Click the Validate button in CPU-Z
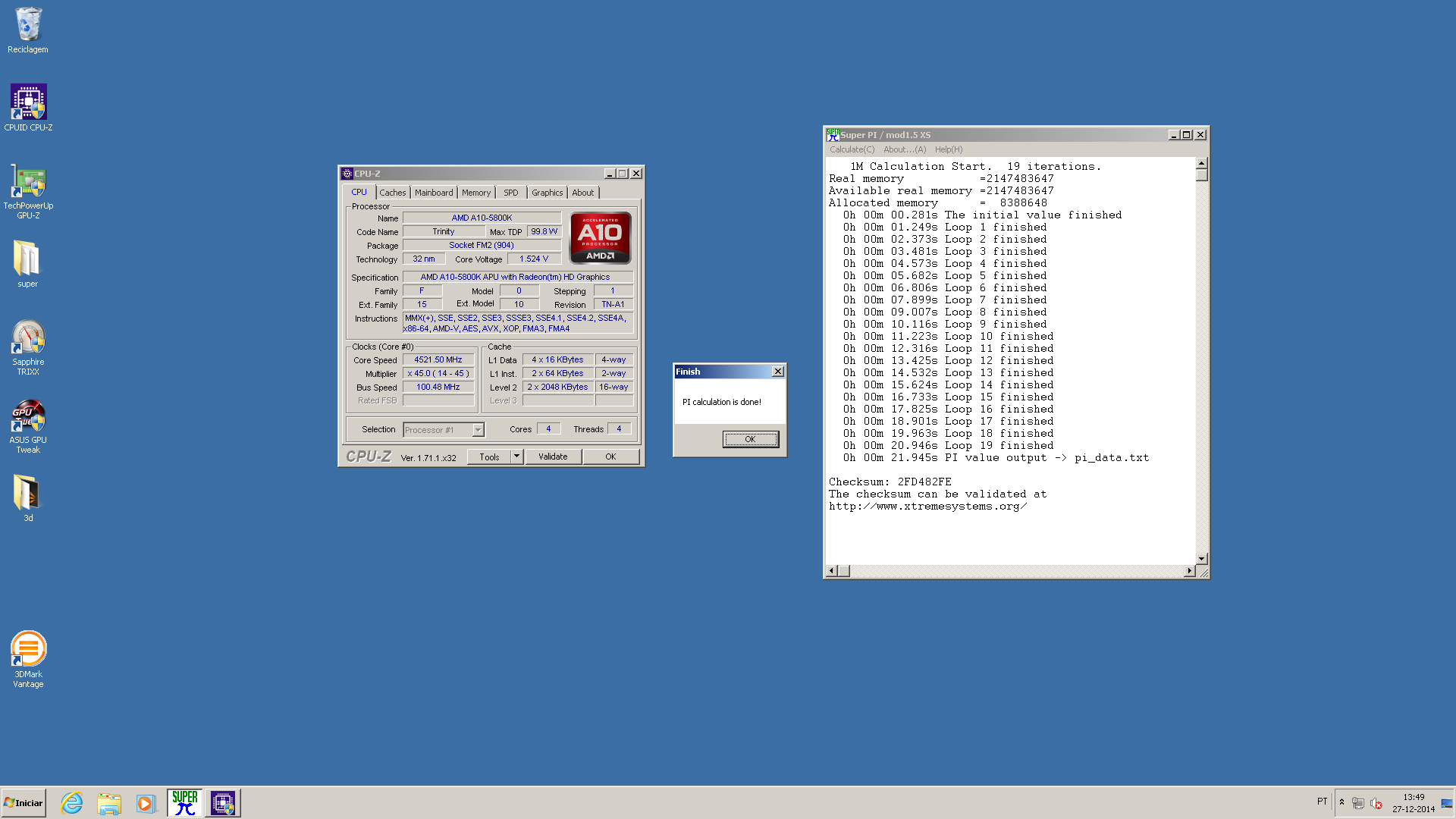This screenshot has width=1456, height=819. 553,457
